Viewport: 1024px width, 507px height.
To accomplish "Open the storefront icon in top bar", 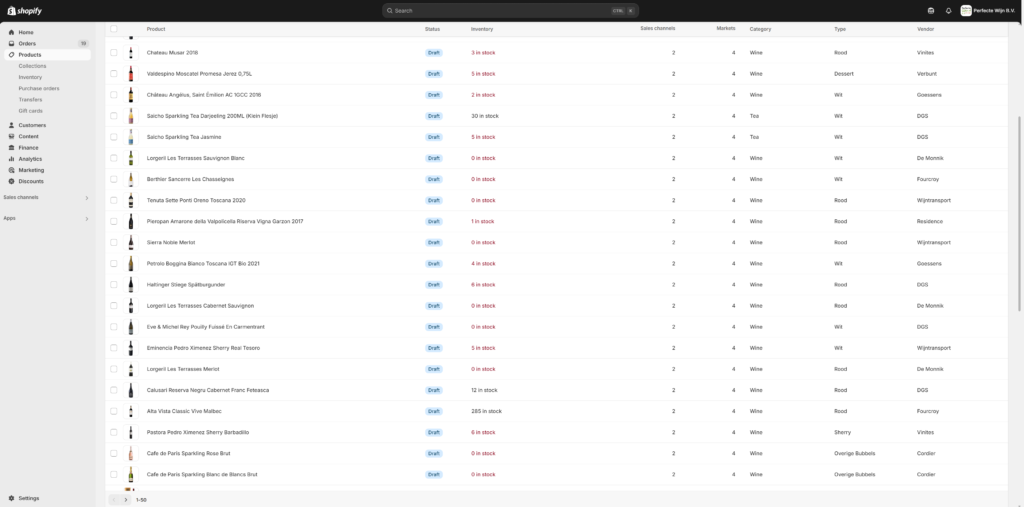I will 931,10.
